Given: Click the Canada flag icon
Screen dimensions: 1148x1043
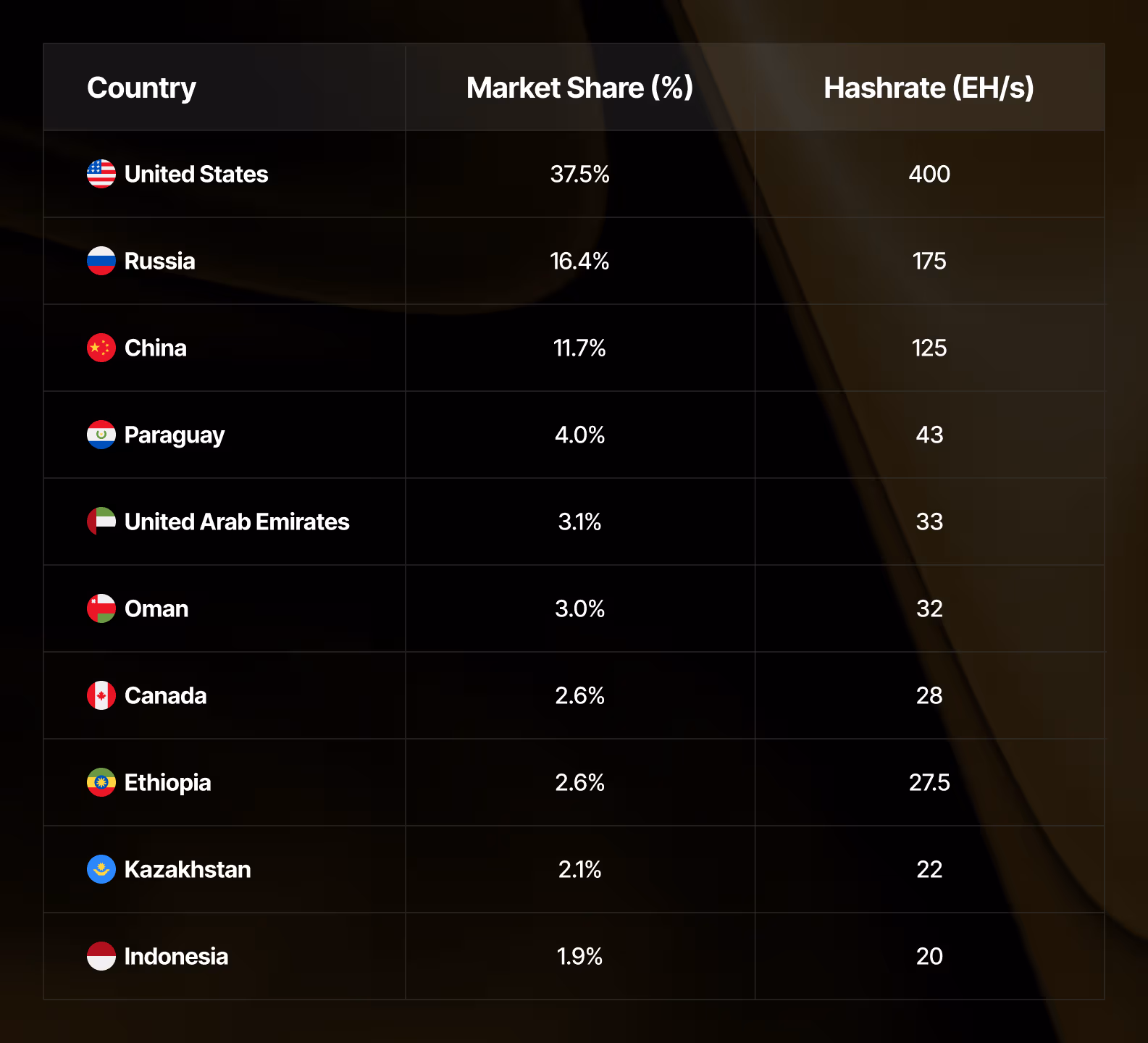Looking at the screenshot, I should (x=101, y=695).
